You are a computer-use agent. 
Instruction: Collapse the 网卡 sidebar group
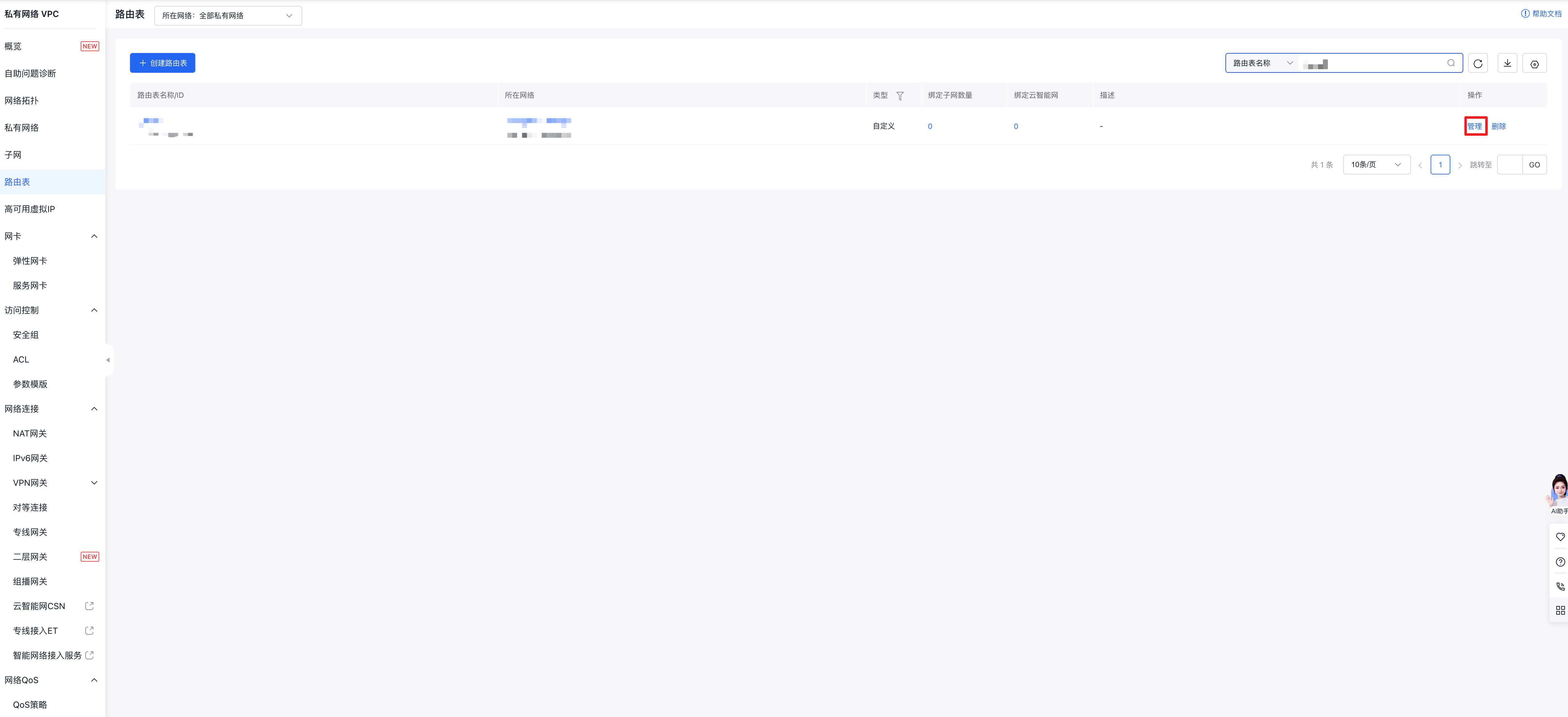click(x=94, y=236)
